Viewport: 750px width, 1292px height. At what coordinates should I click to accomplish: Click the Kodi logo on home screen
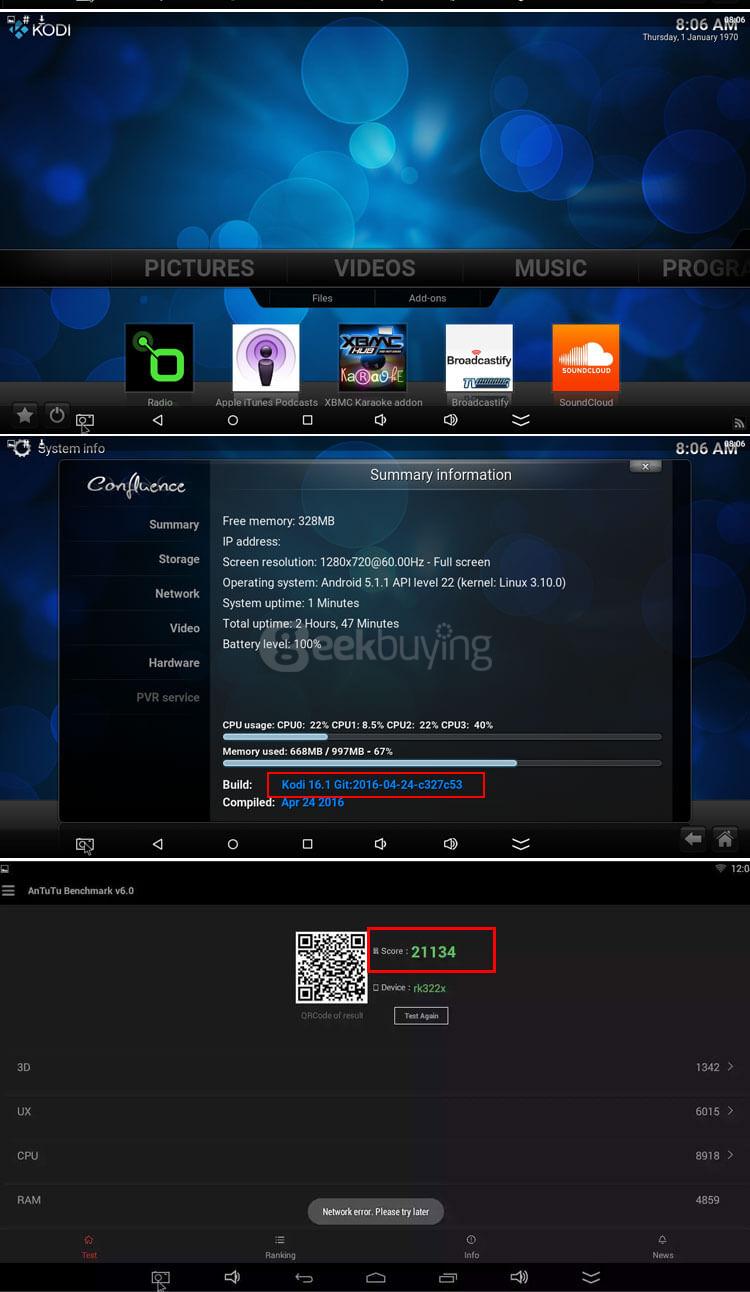(40, 29)
